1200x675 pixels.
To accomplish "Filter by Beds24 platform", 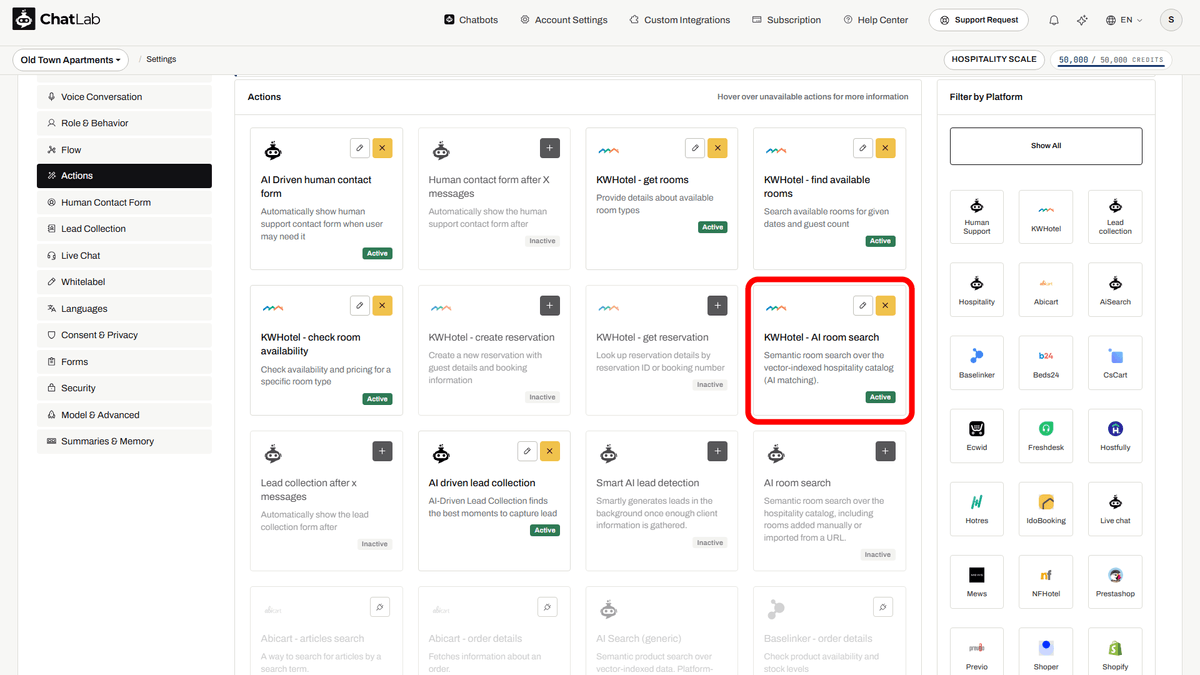I will point(1046,363).
